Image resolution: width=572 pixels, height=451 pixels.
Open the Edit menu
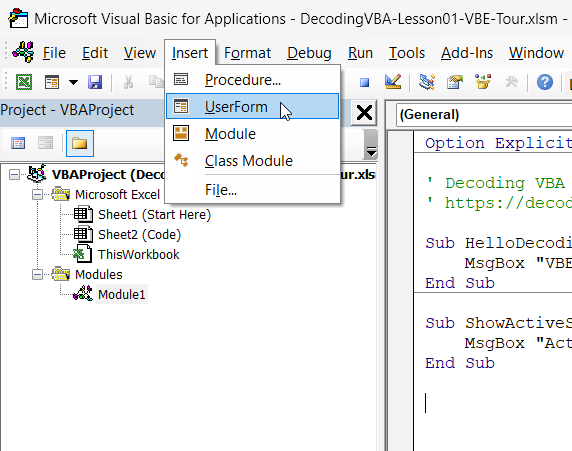tap(95, 53)
